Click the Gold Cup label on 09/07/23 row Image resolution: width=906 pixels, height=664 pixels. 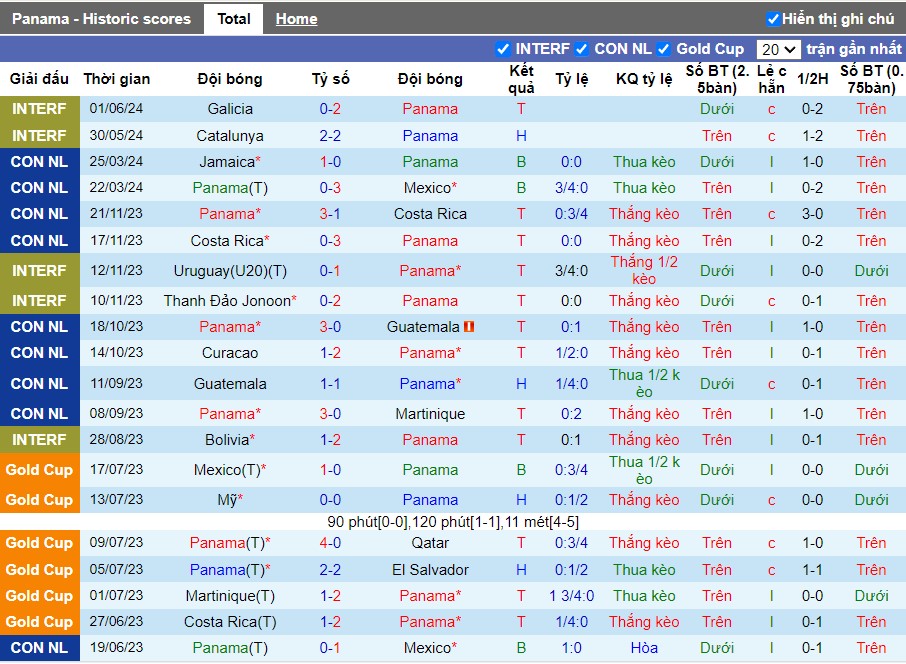[x=39, y=543]
